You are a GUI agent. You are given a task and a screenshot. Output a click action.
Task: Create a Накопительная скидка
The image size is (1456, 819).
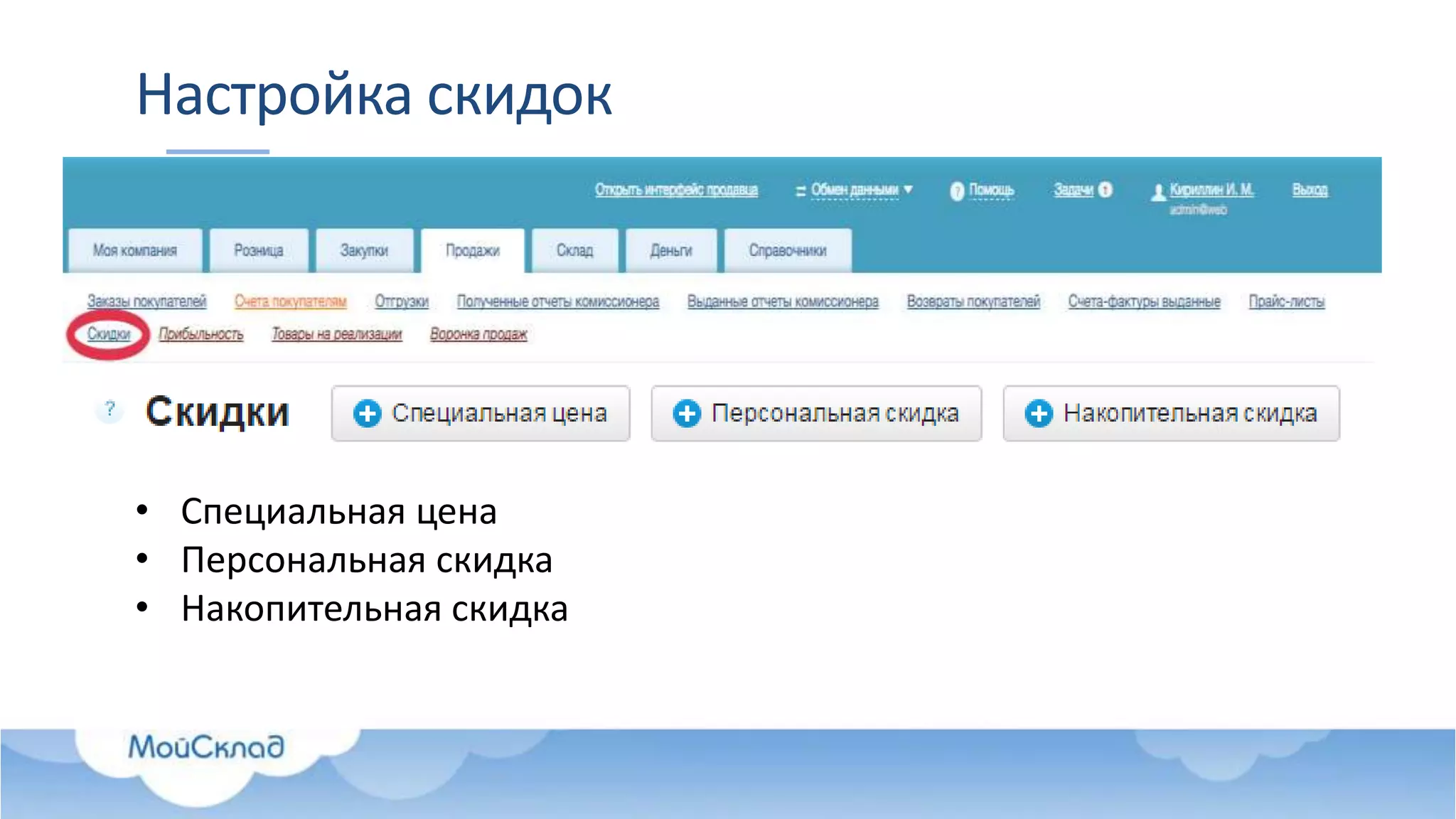1172,414
